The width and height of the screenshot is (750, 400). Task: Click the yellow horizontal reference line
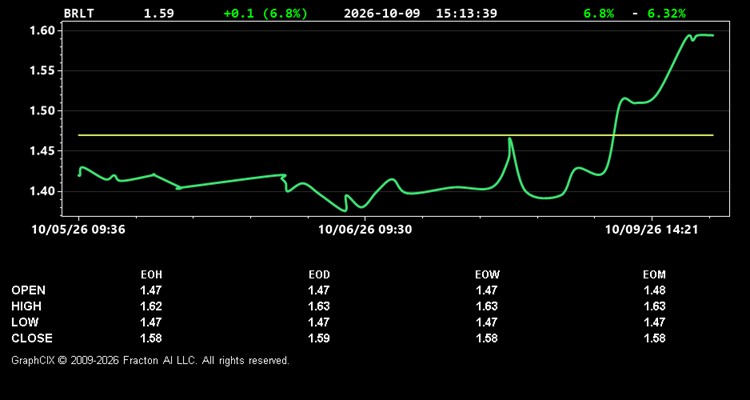[x=396, y=135]
